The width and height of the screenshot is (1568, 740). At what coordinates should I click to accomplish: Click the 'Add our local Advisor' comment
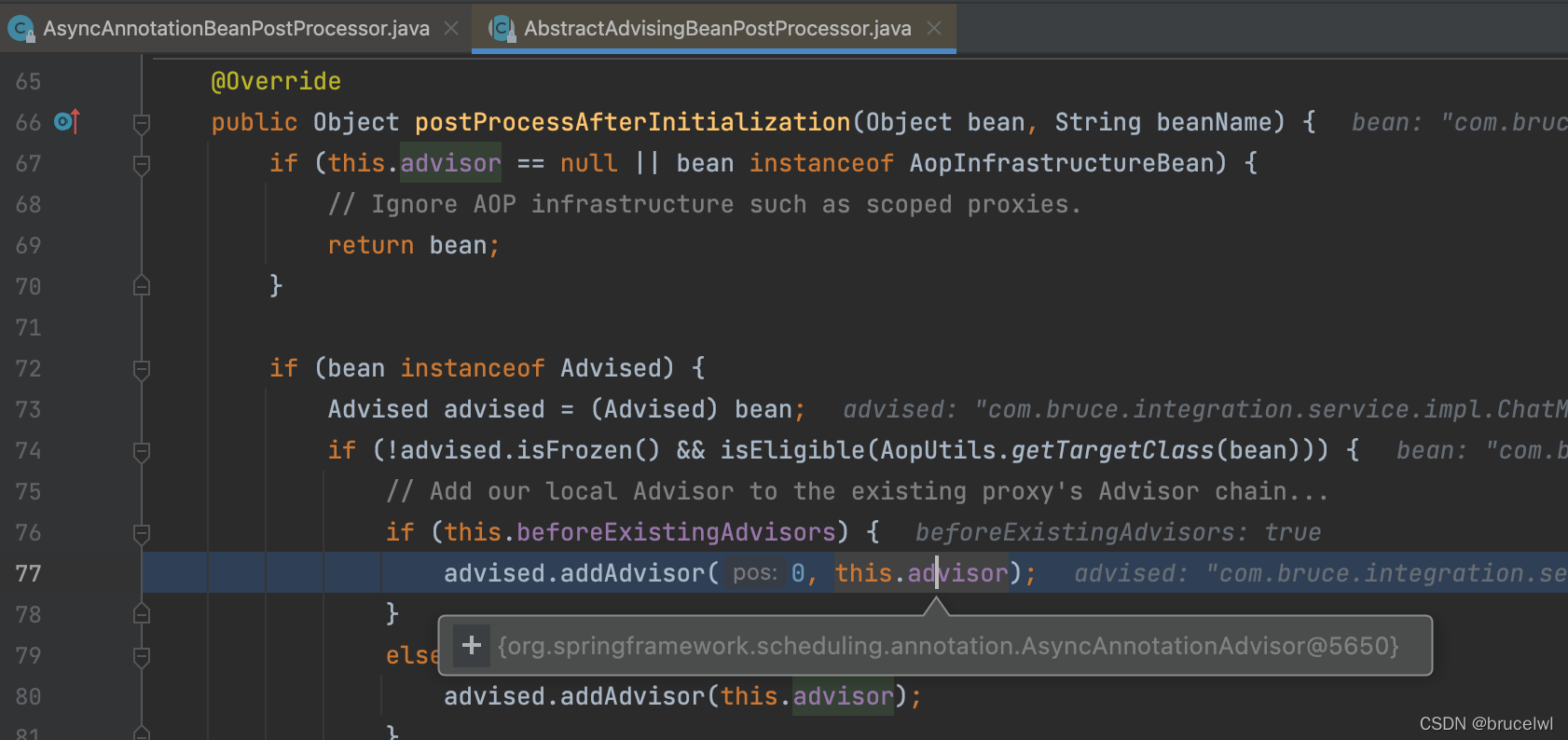pos(857,491)
